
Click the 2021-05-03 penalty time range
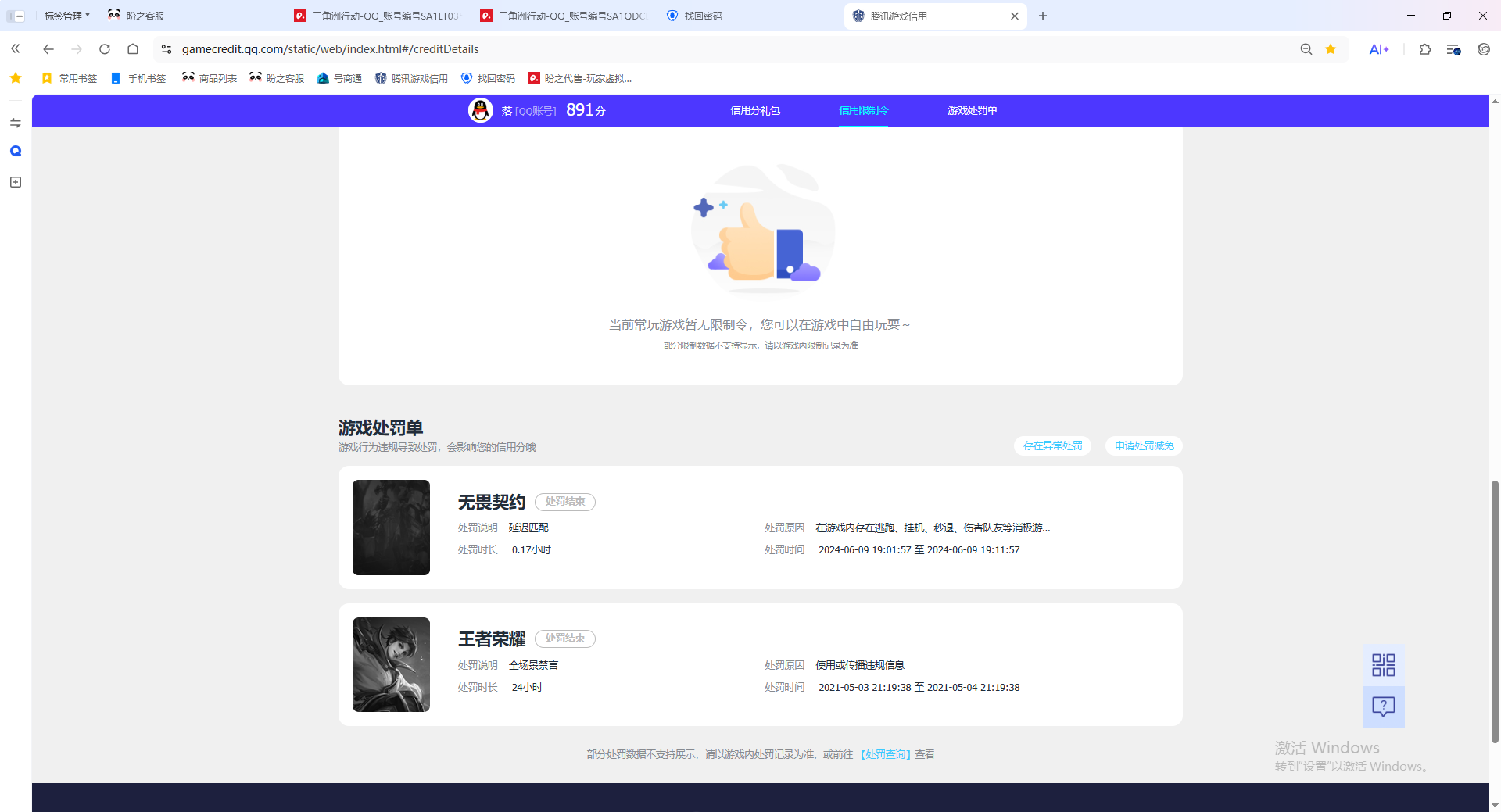(x=919, y=687)
